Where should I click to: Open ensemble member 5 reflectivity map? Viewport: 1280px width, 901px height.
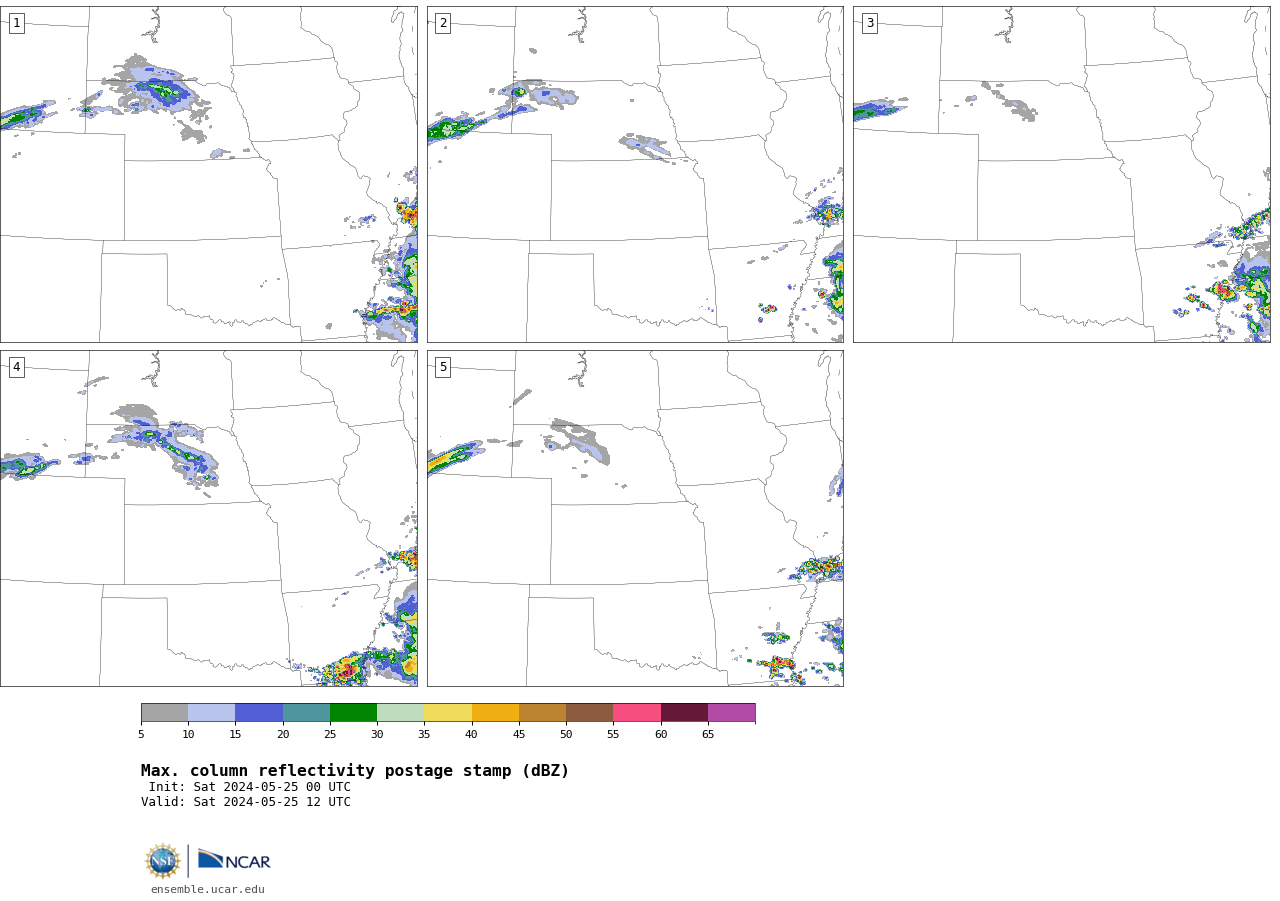point(635,518)
